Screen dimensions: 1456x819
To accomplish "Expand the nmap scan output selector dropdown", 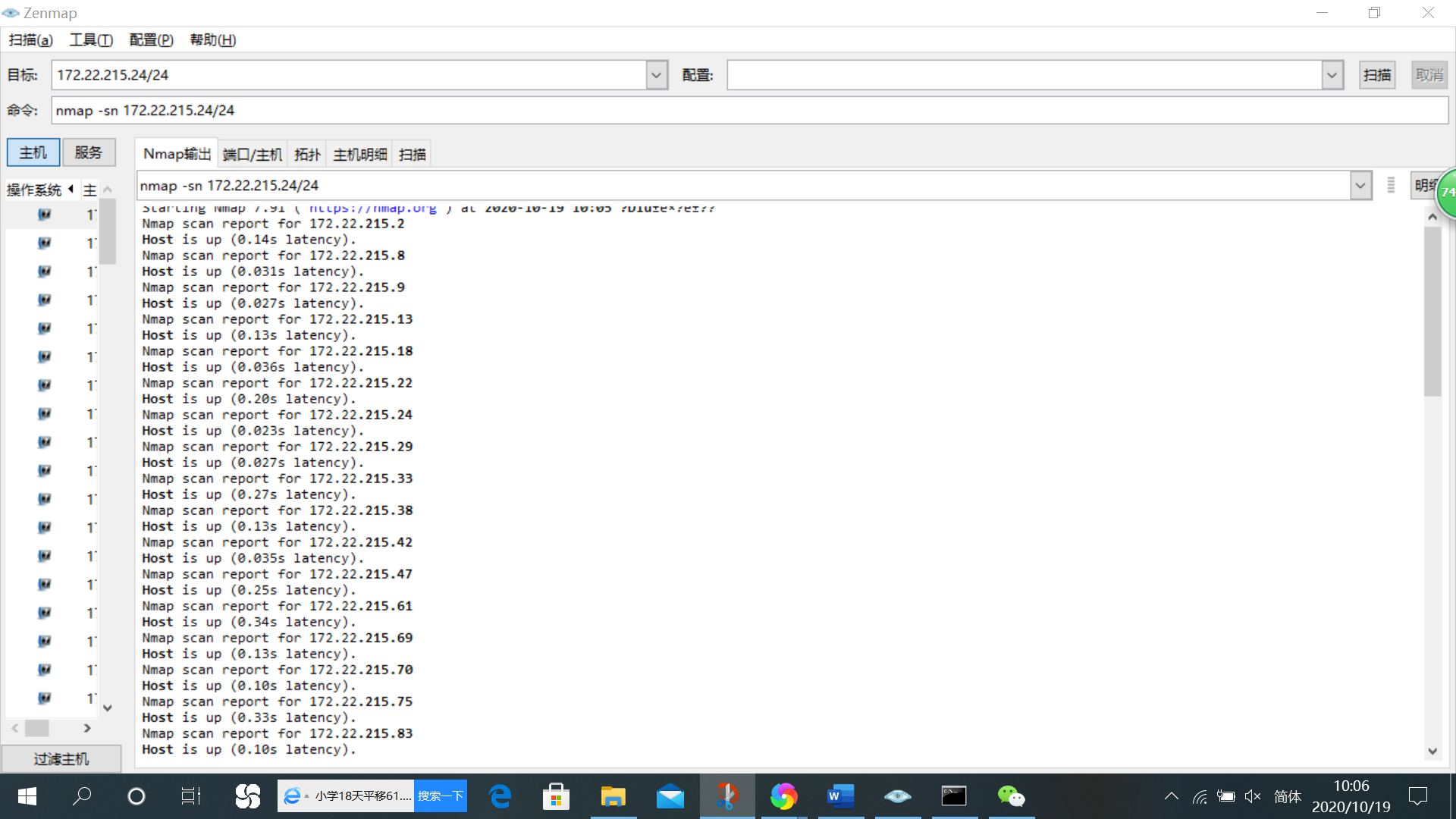I will pos(1360,186).
